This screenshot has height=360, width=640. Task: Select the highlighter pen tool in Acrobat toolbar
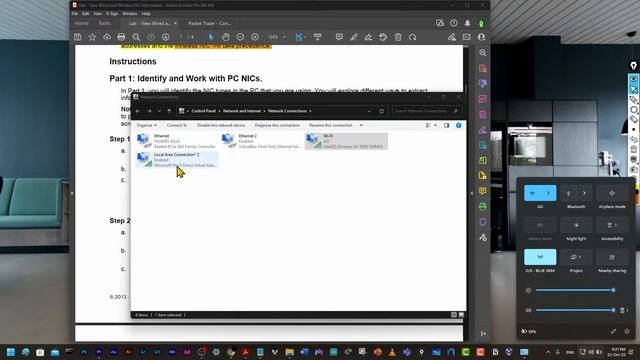[x=353, y=37]
